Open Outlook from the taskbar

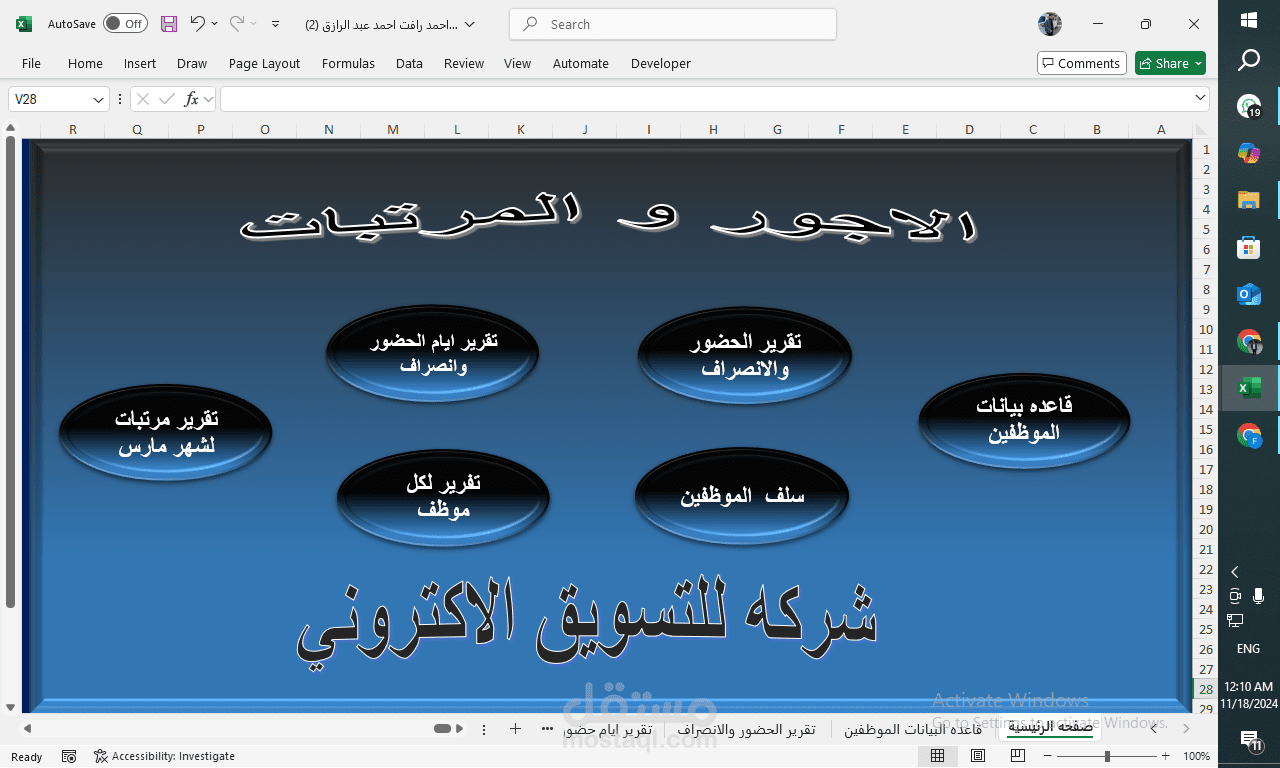pos(1249,294)
